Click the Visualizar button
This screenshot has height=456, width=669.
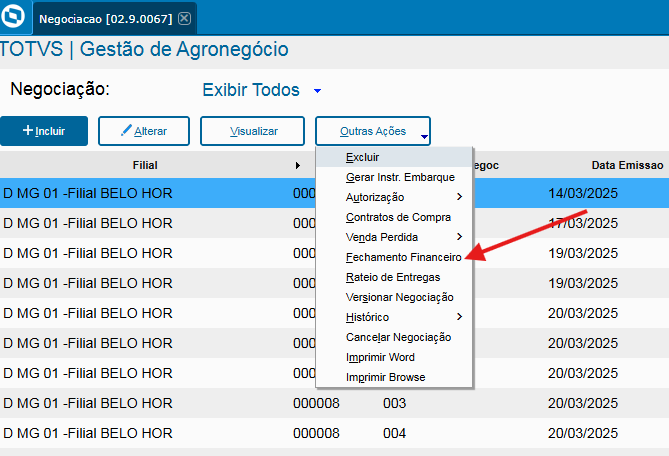[253, 131]
